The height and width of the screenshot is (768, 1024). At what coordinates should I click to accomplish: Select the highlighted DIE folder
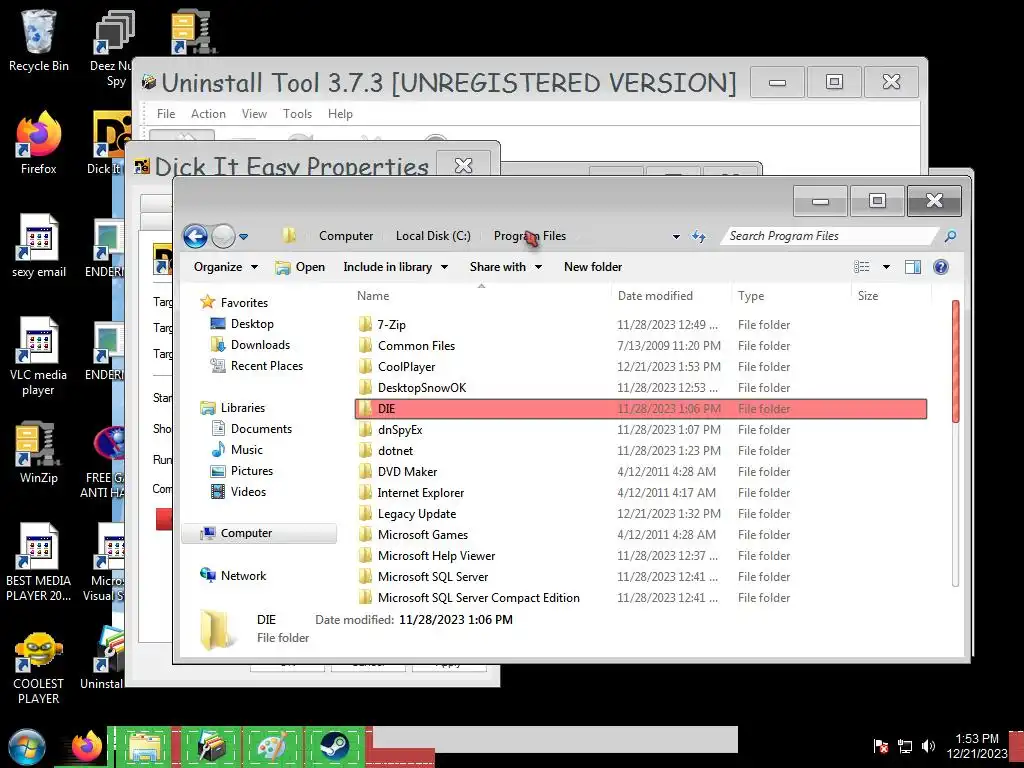[641, 409]
